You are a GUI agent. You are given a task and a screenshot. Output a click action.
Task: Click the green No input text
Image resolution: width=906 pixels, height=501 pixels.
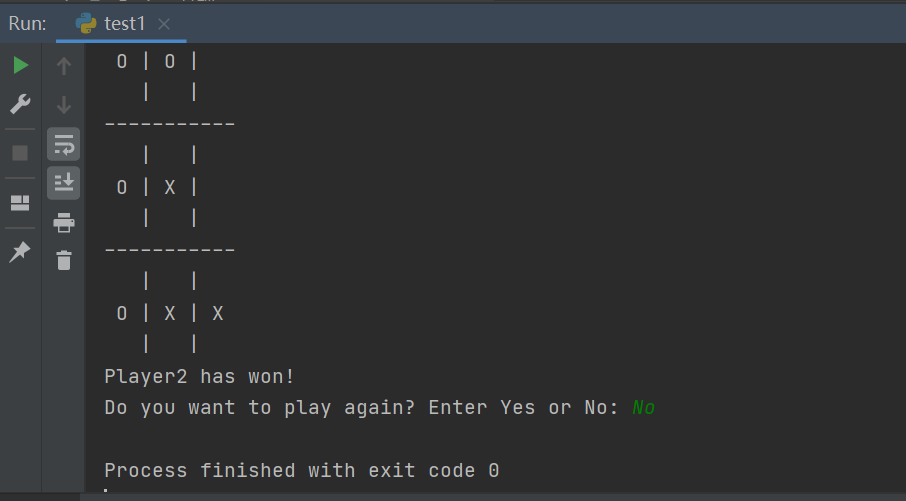[x=643, y=407]
